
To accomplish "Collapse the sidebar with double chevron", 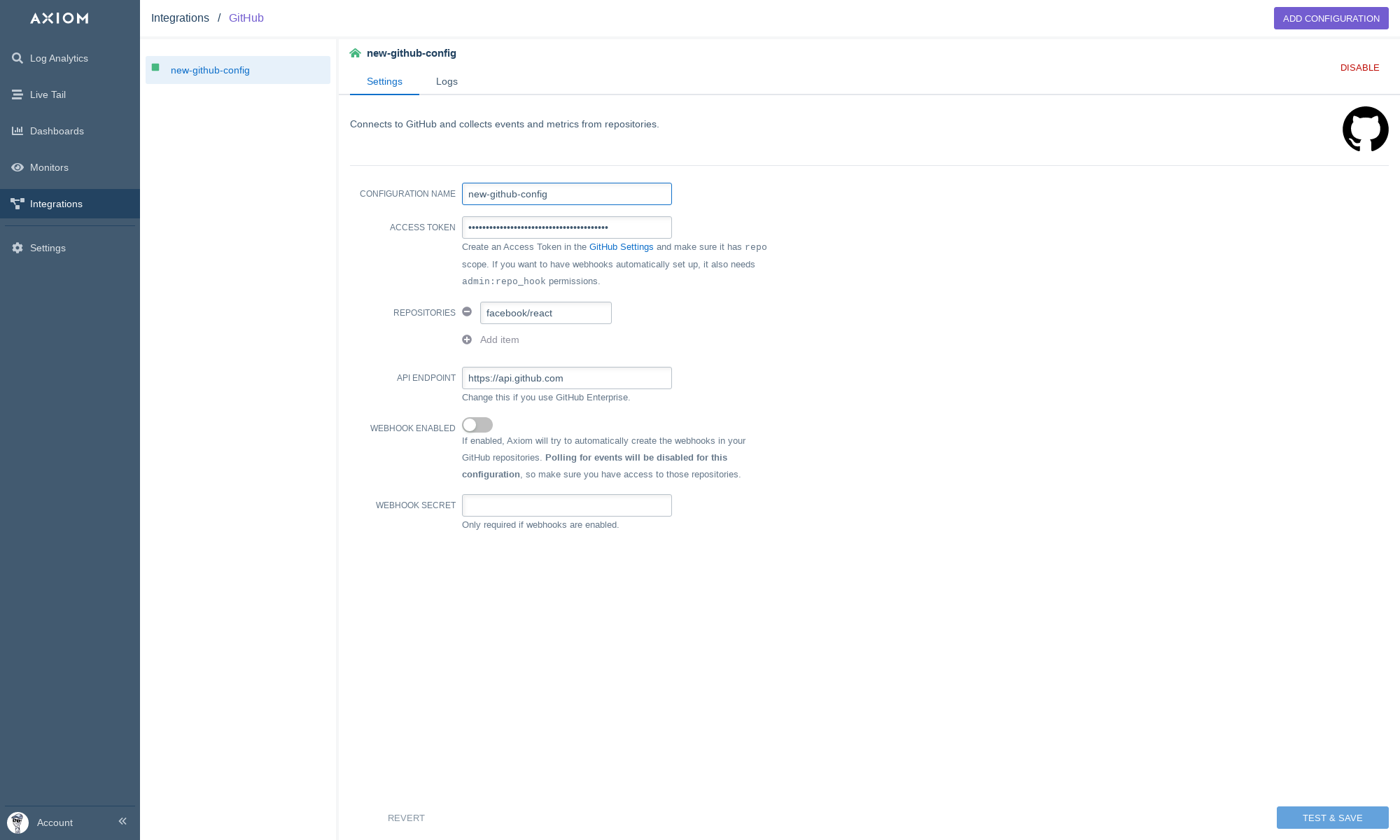I will pos(122,821).
